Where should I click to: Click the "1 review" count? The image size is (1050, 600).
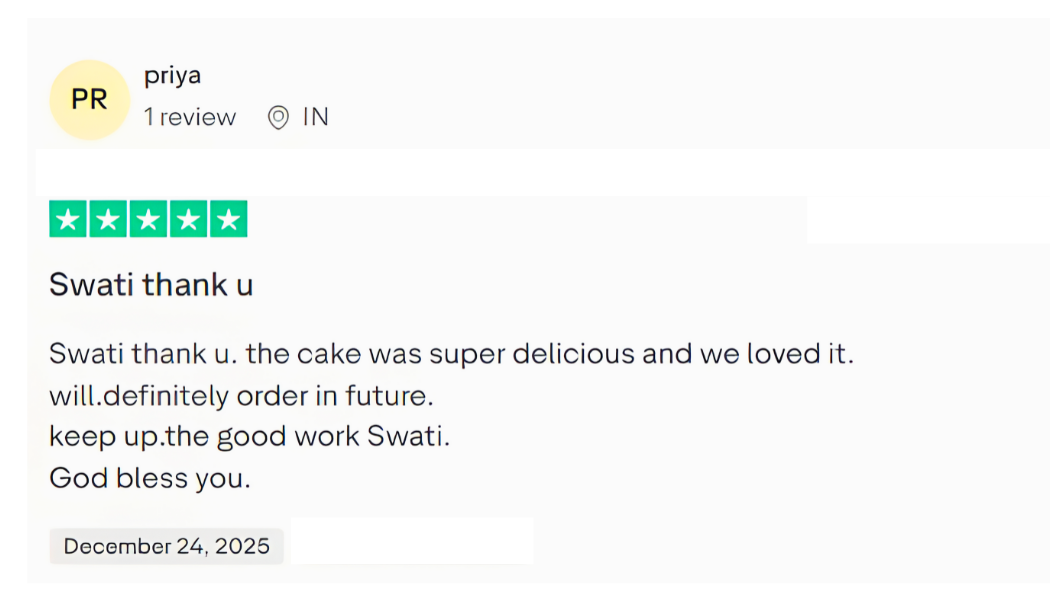(x=190, y=117)
